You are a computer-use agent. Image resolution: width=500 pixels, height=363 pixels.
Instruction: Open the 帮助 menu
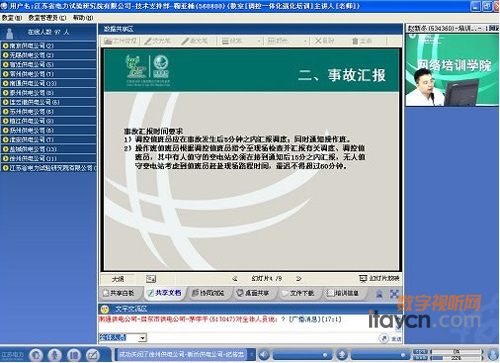coord(83,18)
